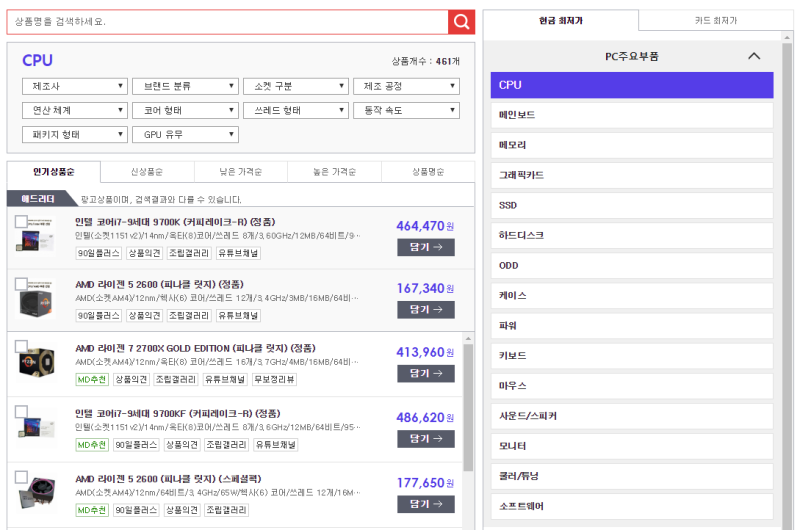Select CPU in the parts category list
This screenshot has height=530, width=800.
coord(632,85)
